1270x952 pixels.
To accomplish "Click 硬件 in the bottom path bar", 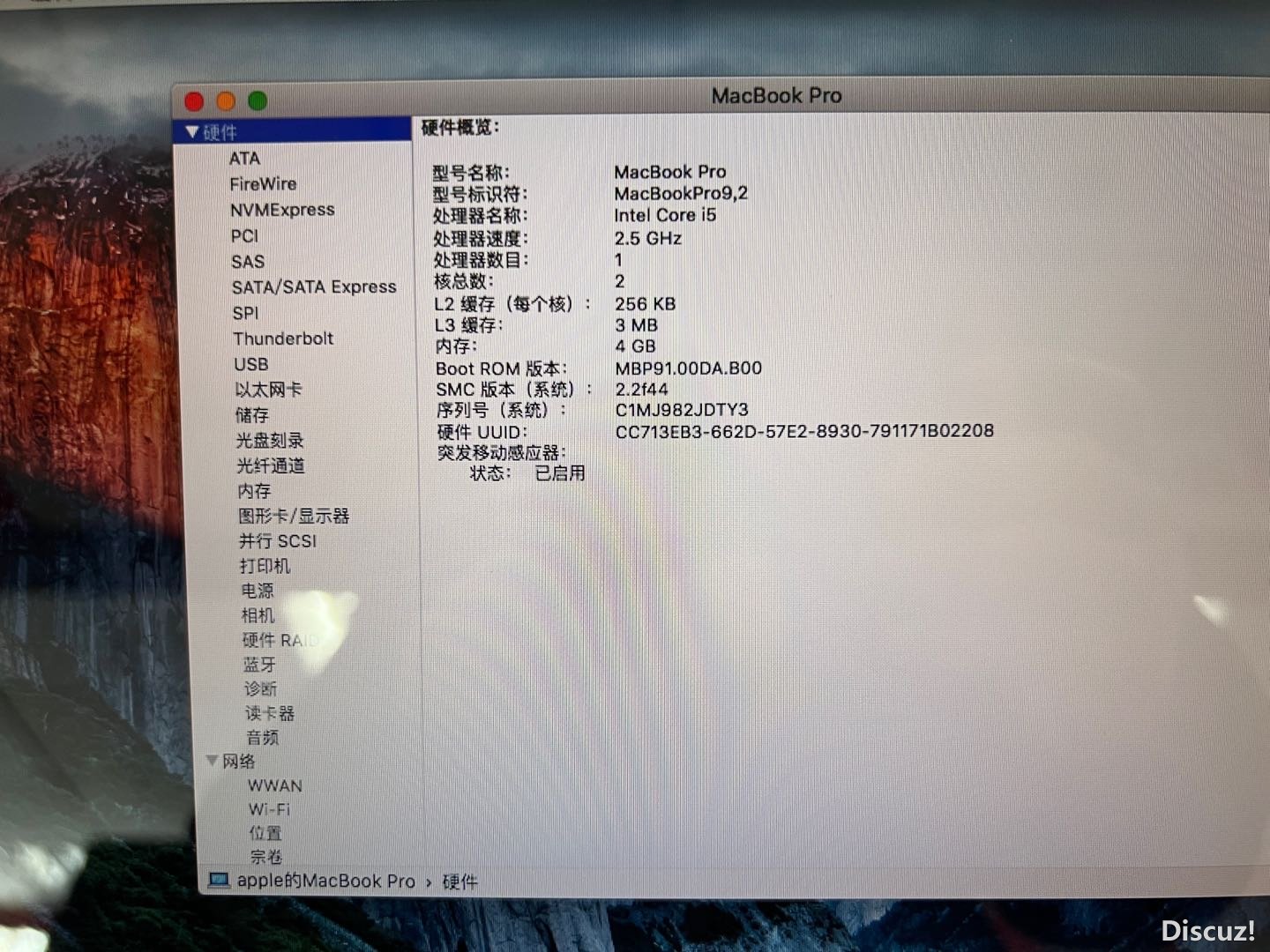I will pyautogui.click(x=459, y=882).
